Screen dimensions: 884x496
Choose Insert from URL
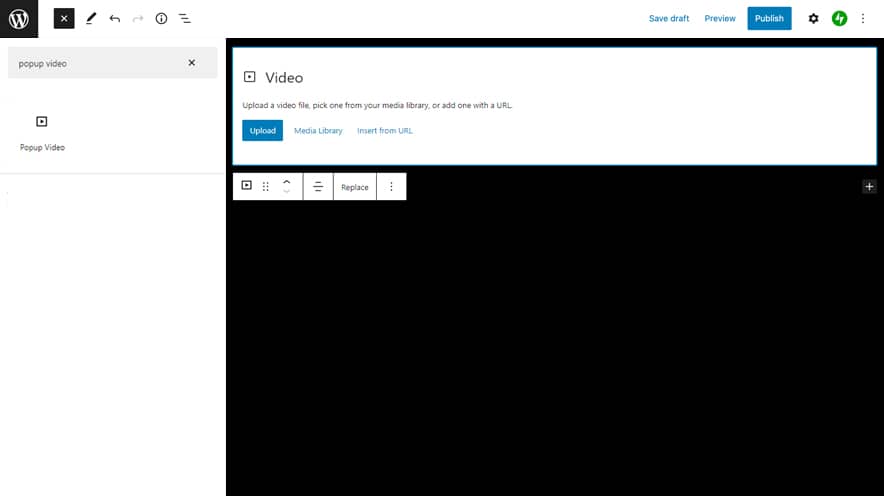(x=384, y=130)
